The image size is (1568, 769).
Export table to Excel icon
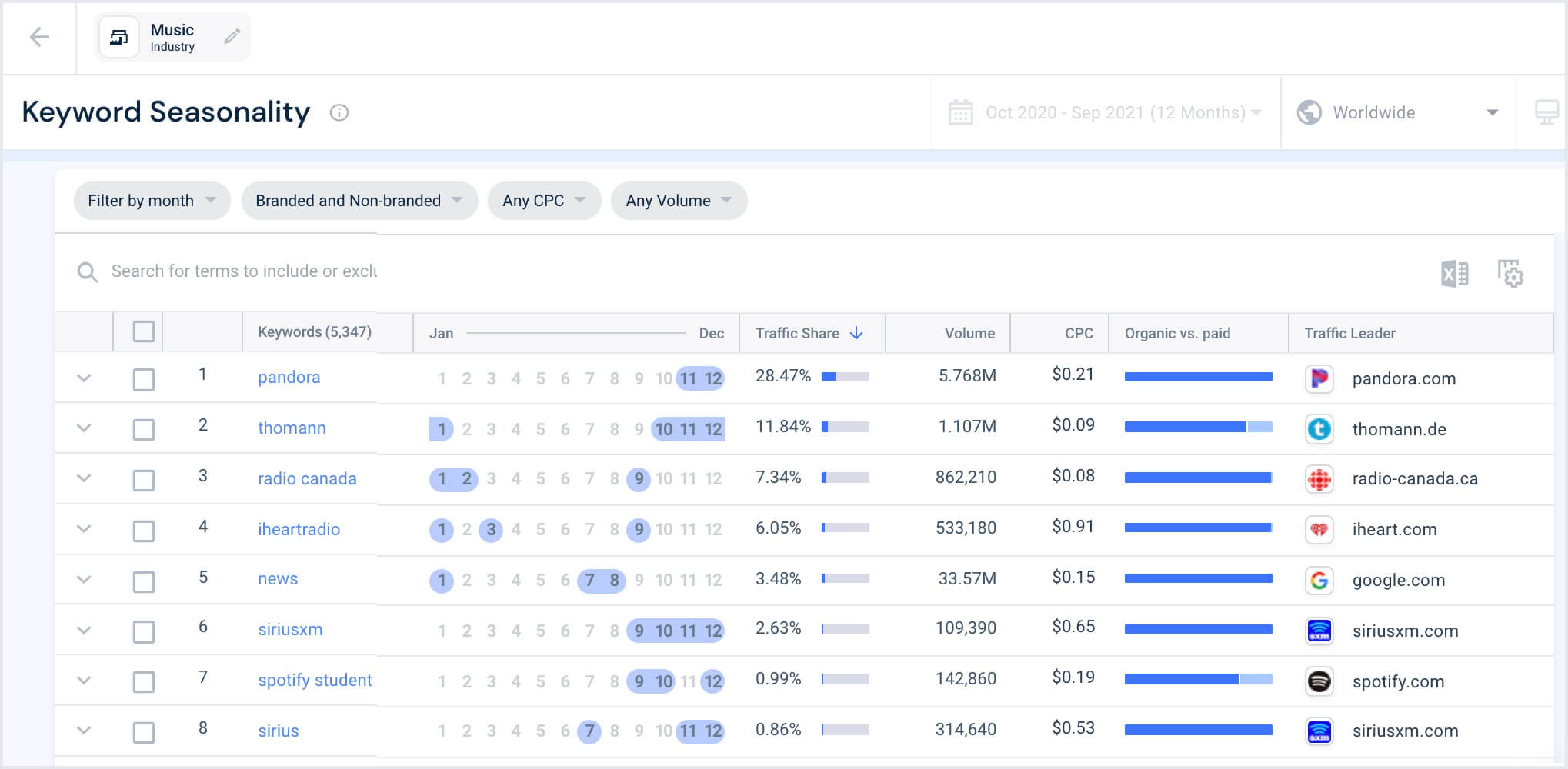tap(1454, 273)
